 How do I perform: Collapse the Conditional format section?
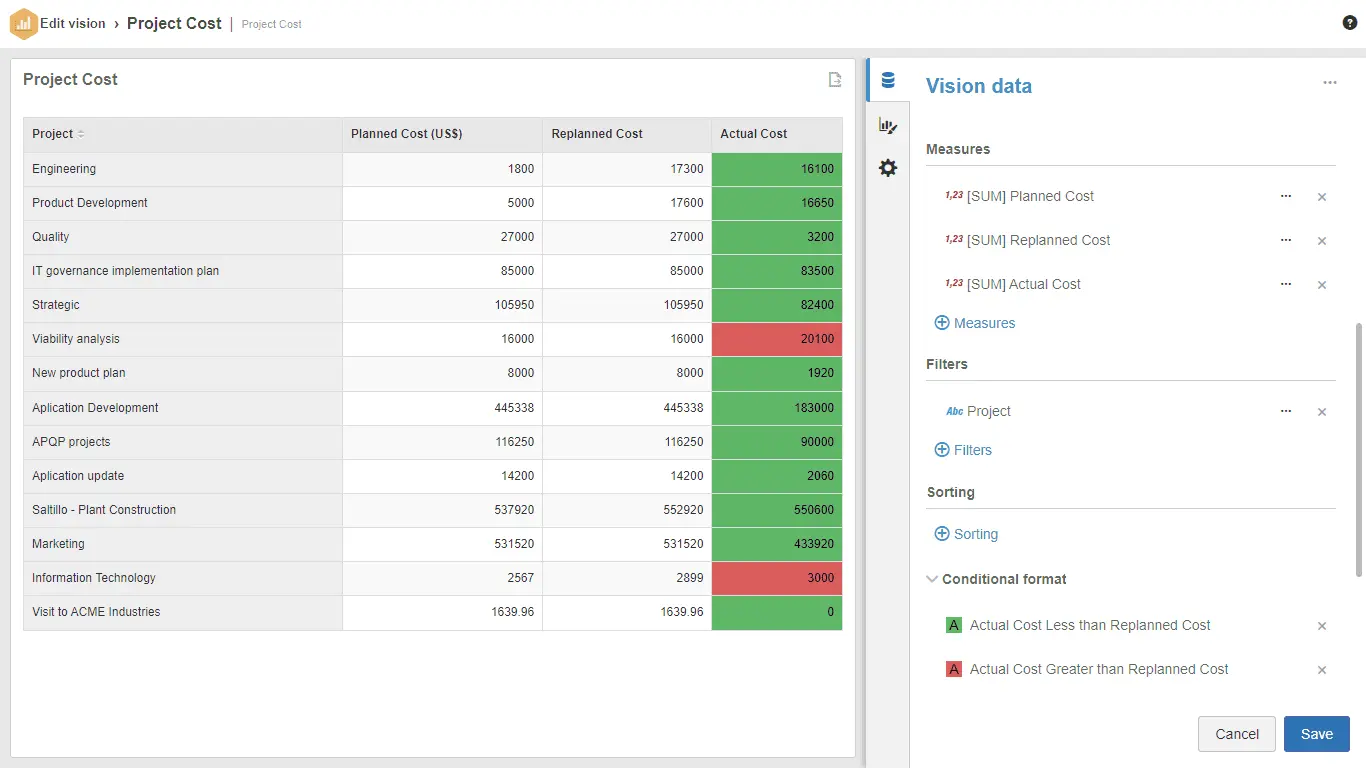(x=932, y=578)
